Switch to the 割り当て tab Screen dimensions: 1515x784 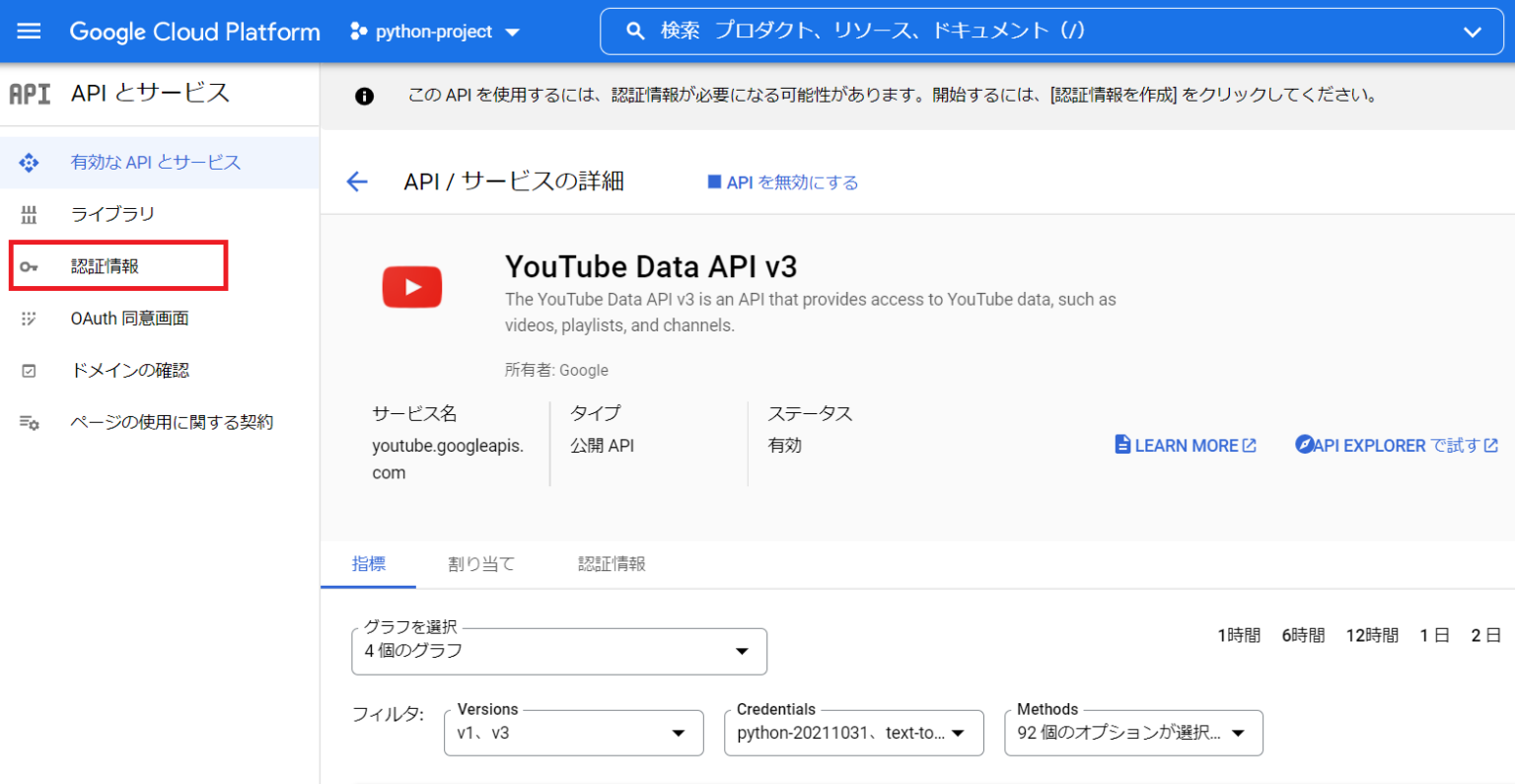coord(481,564)
